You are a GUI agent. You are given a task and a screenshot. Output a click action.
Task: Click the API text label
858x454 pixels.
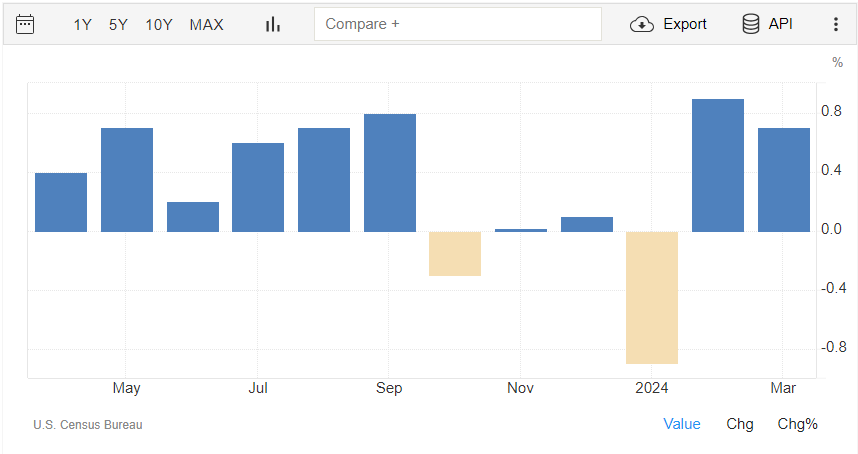tap(781, 24)
